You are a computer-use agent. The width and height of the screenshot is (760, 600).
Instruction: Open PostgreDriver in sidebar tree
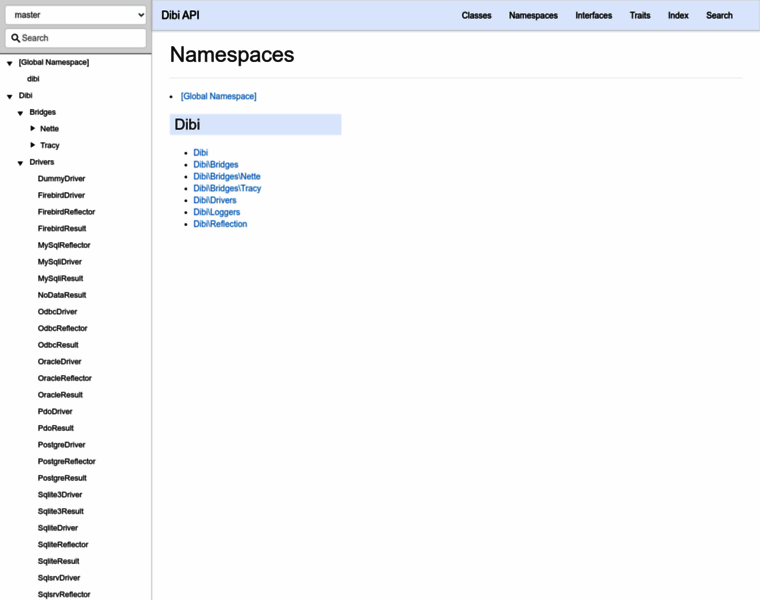pyautogui.click(x=62, y=444)
